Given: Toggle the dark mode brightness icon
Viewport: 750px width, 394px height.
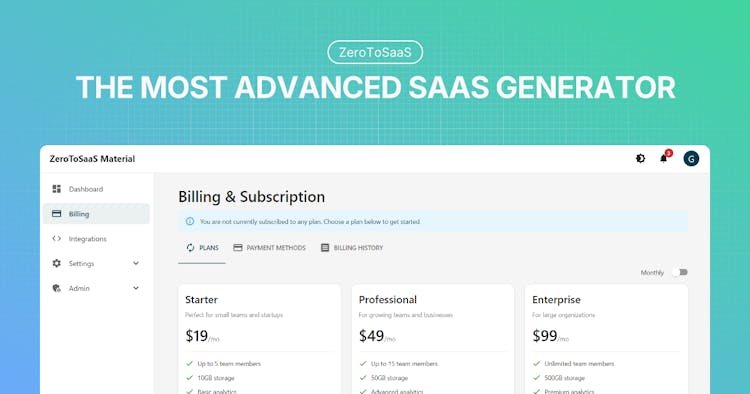Looking at the screenshot, I should (x=640, y=158).
